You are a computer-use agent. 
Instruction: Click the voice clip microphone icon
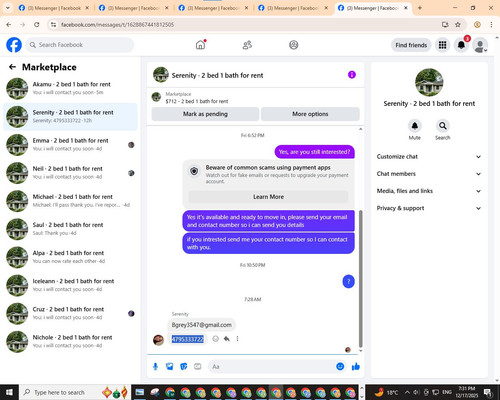155,367
